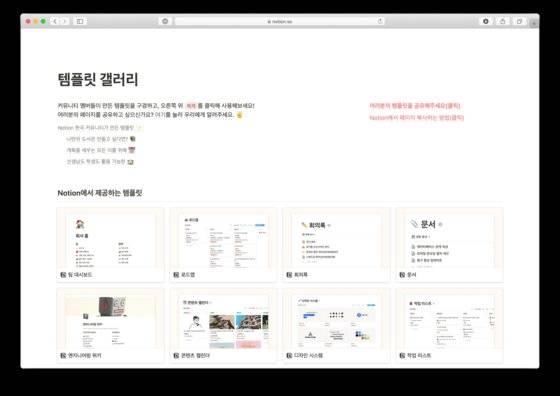Screen dimensions: 560x396
Task: Click the 'Notion에서 제공하는 템플릿' section heading
Action: click(x=100, y=193)
